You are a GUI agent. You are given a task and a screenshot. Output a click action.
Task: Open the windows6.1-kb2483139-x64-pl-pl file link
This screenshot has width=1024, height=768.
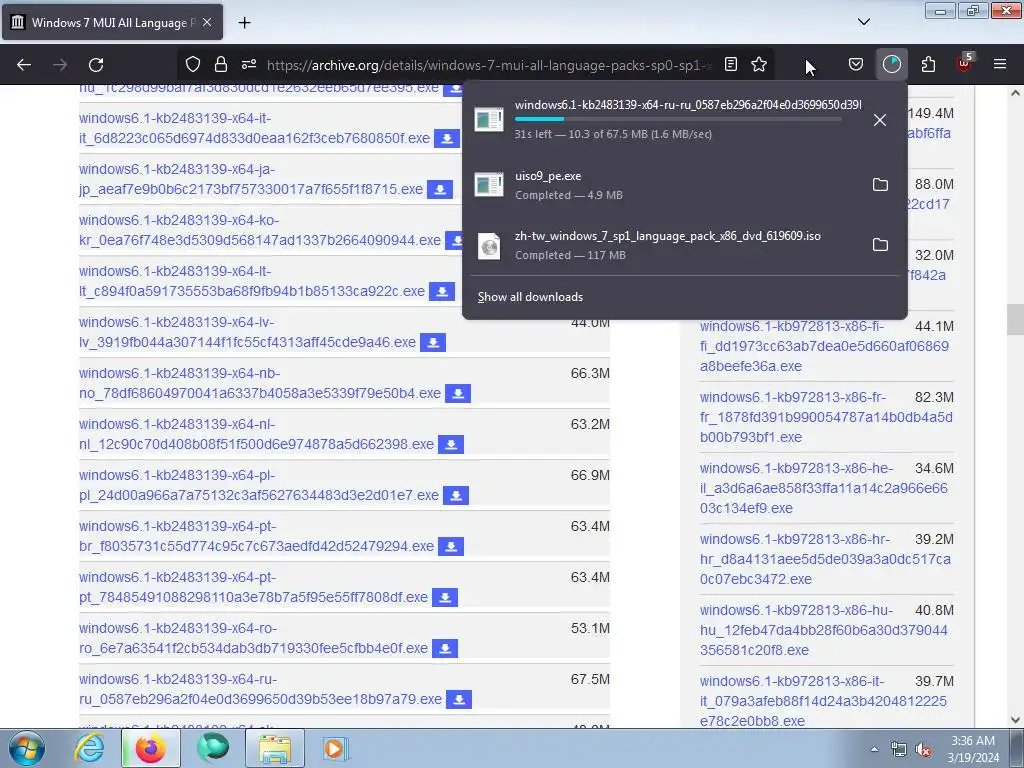coord(259,485)
